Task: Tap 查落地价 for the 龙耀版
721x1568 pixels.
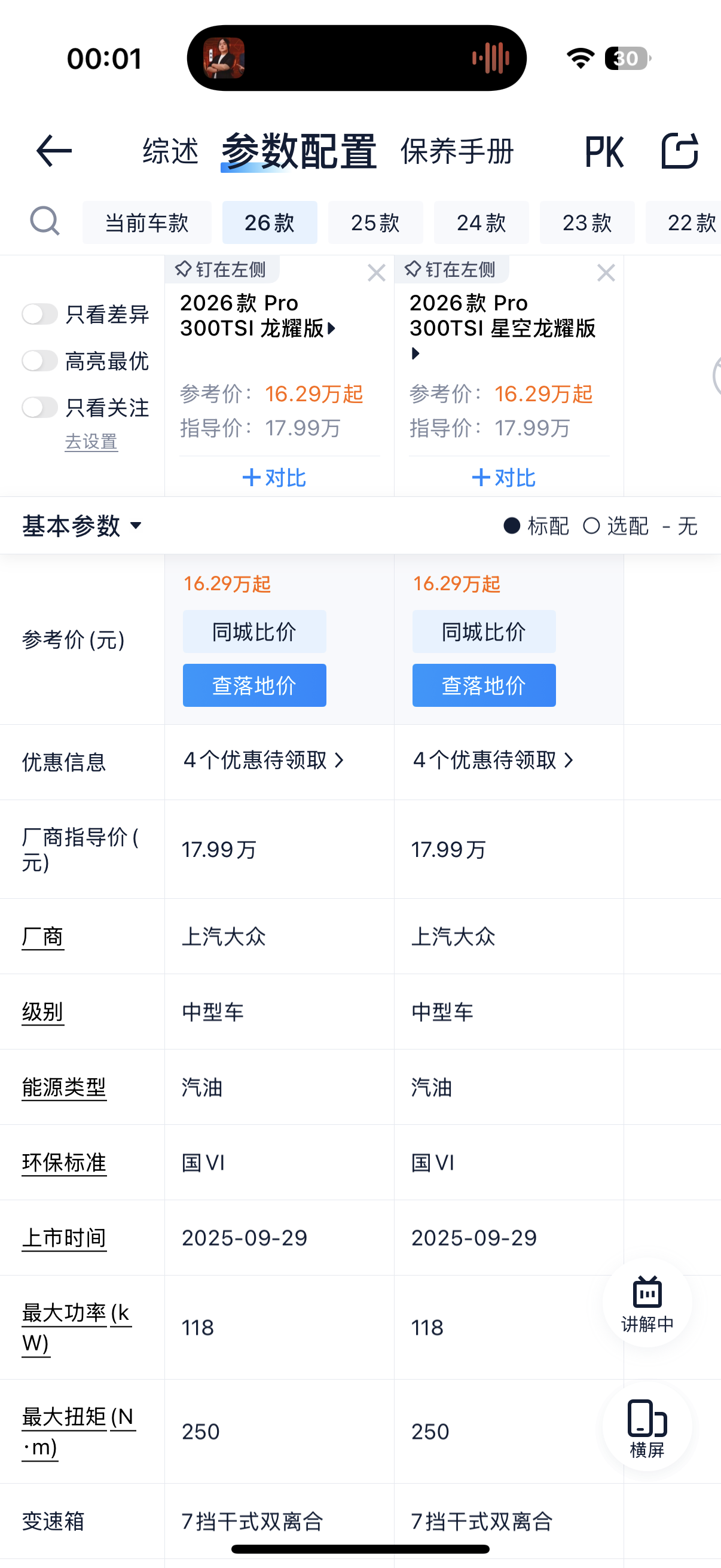Action: (254, 685)
